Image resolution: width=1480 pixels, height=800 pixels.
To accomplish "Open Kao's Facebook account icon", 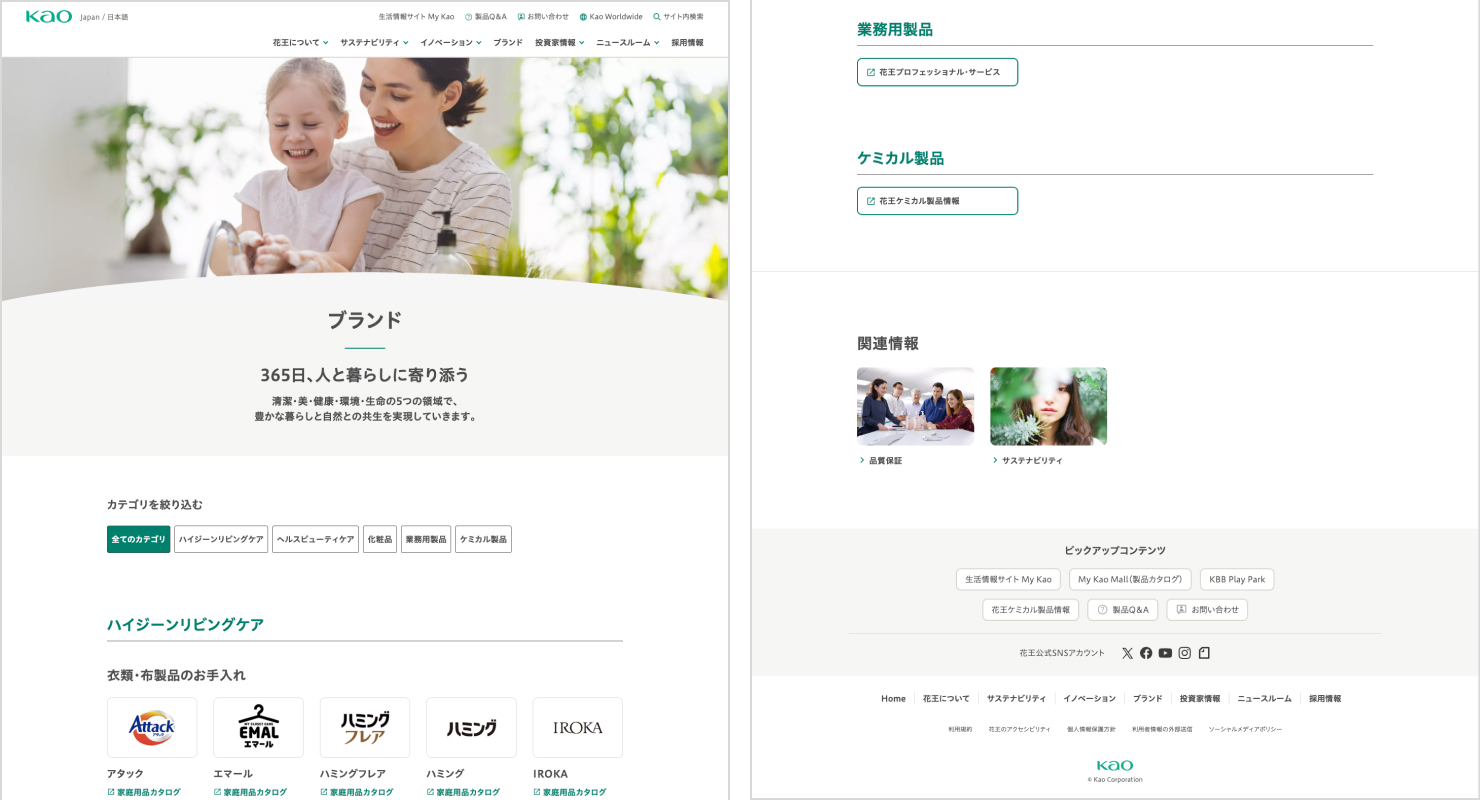I will click(1146, 653).
